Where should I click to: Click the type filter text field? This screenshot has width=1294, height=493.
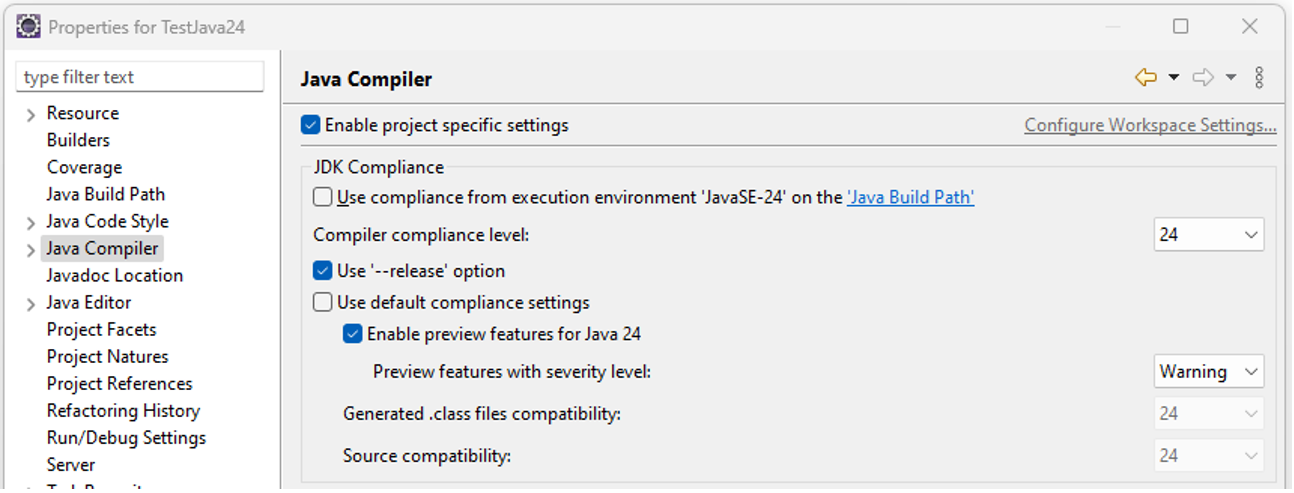pos(140,77)
